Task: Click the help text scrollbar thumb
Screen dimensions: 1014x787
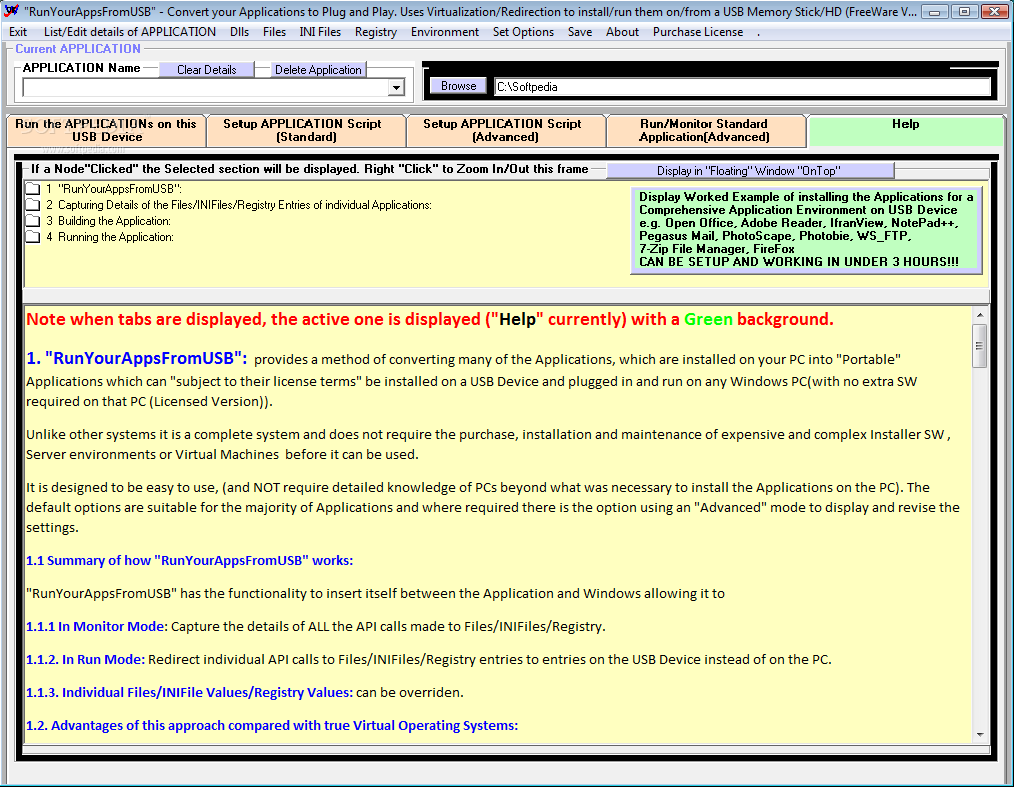Action: [x=980, y=345]
